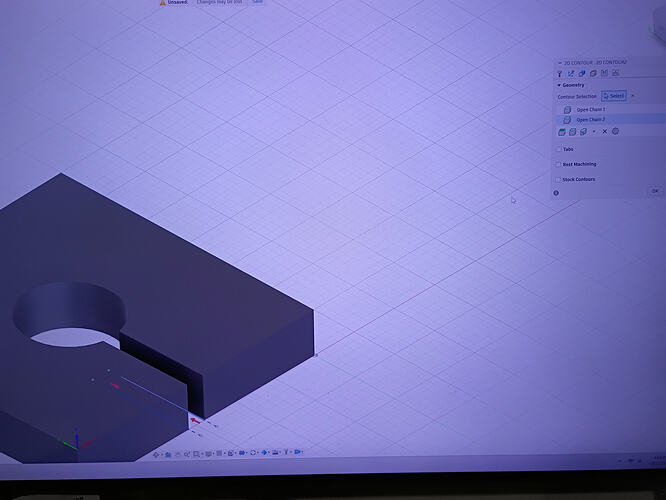Image resolution: width=666 pixels, height=500 pixels.
Task: Clear contour selection with the small X beside Select
Action: click(x=632, y=96)
